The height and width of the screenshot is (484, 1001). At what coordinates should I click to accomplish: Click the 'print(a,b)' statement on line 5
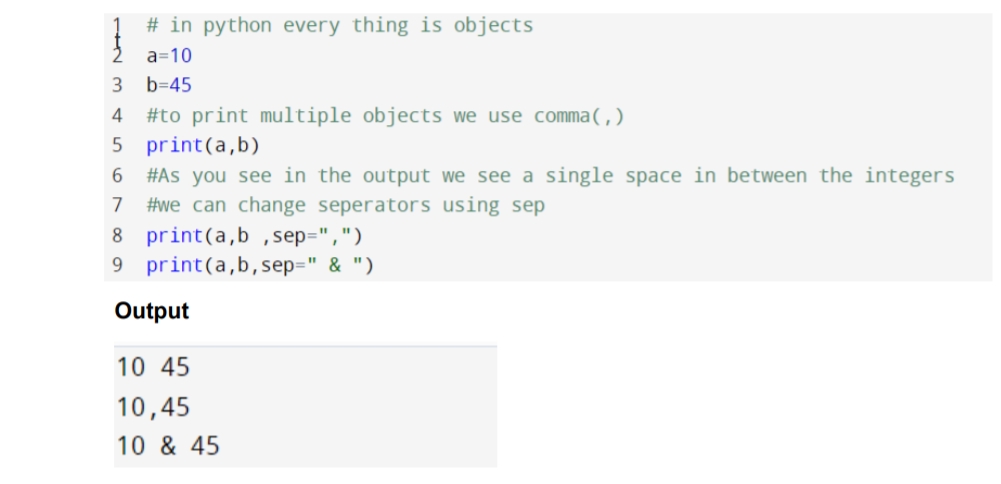pyautogui.click(x=203, y=146)
